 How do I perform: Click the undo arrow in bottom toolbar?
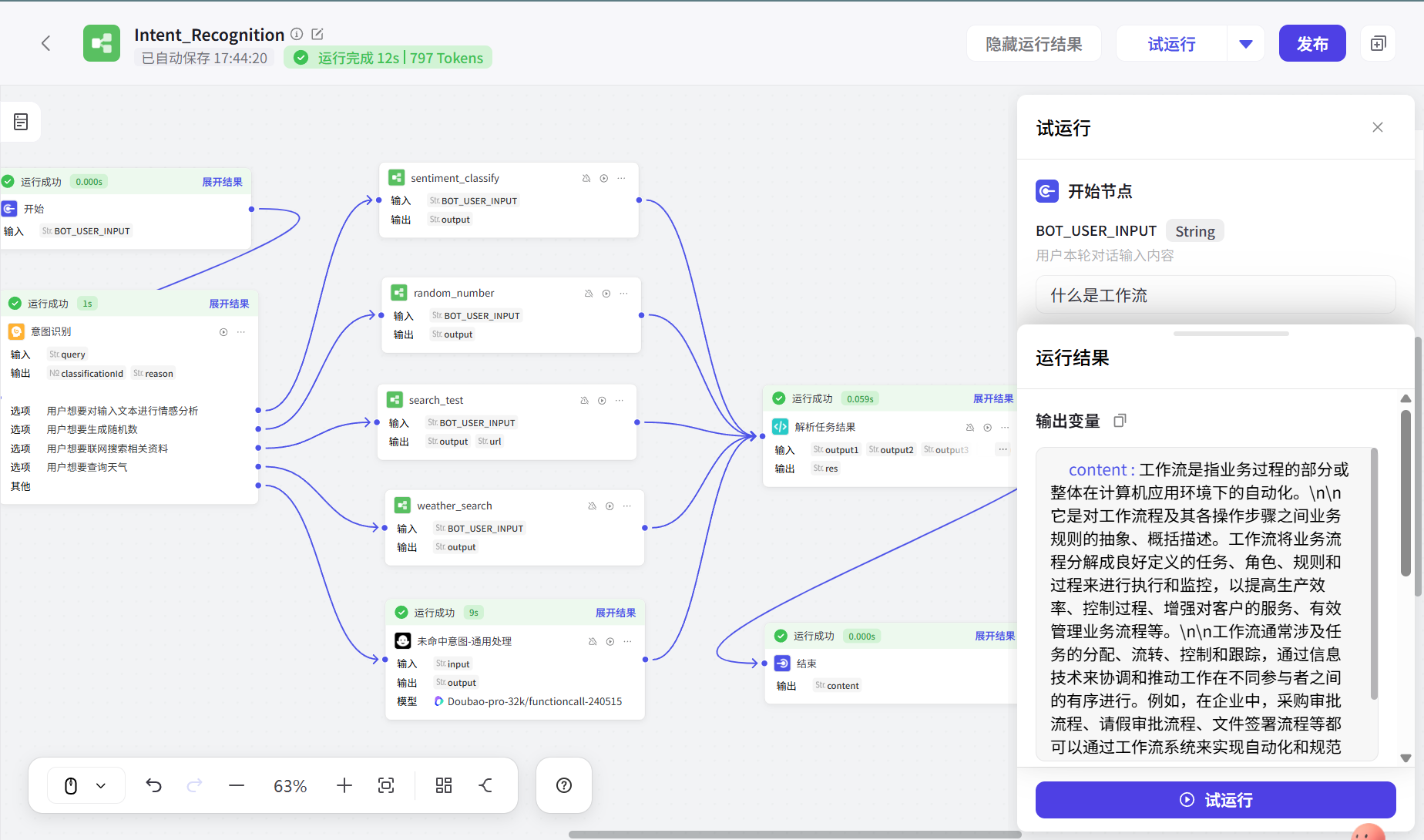coord(154,785)
